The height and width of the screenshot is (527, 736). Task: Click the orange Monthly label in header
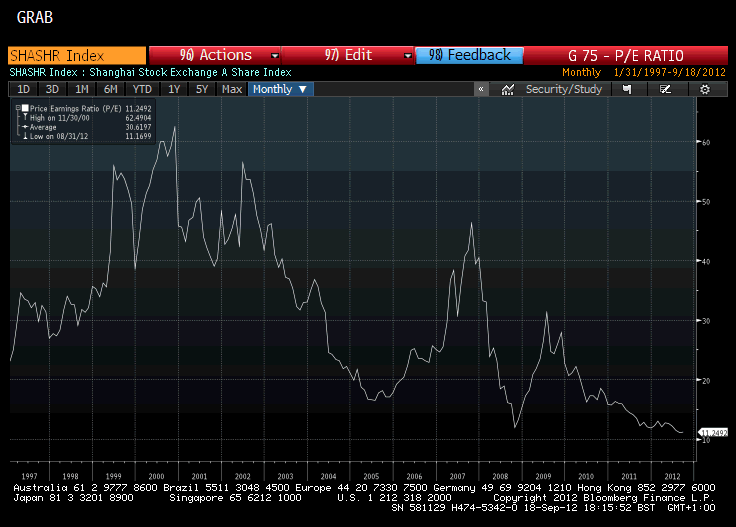click(581, 72)
